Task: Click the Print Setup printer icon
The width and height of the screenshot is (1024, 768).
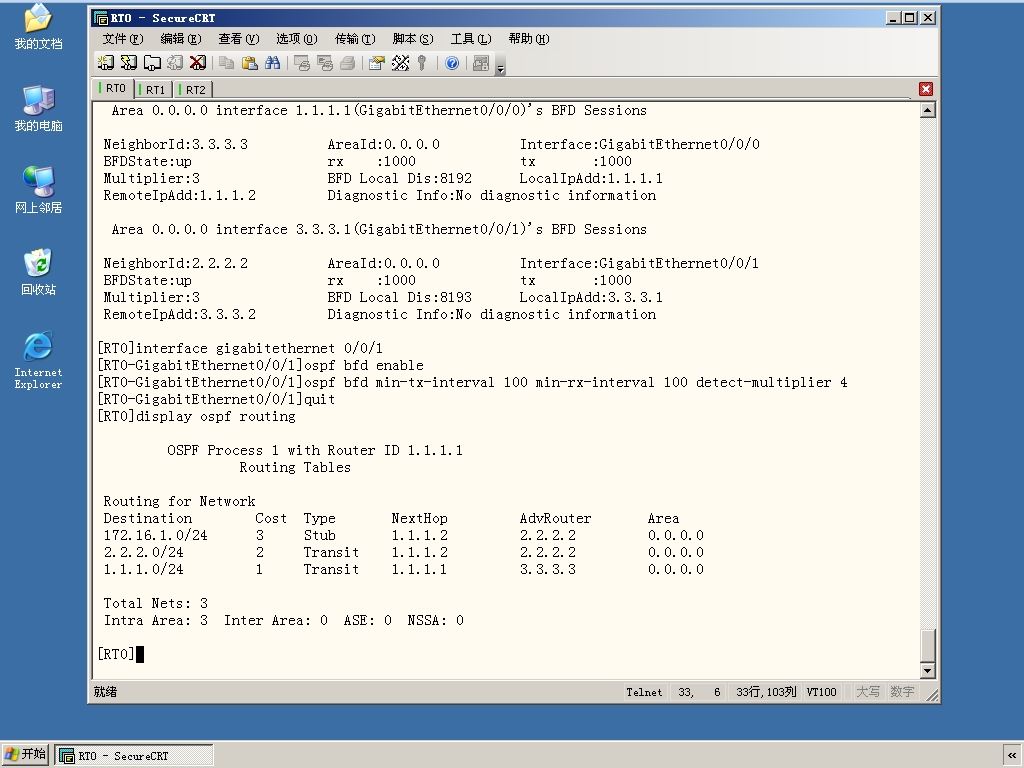Action: 347,63
